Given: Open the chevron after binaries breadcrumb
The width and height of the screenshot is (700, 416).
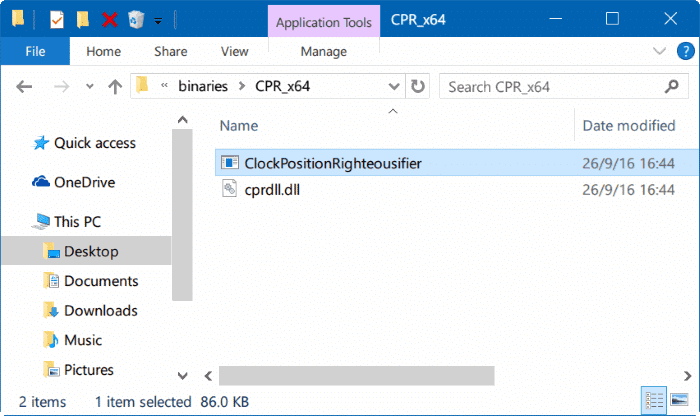Looking at the screenshot, I should (242, 86).
